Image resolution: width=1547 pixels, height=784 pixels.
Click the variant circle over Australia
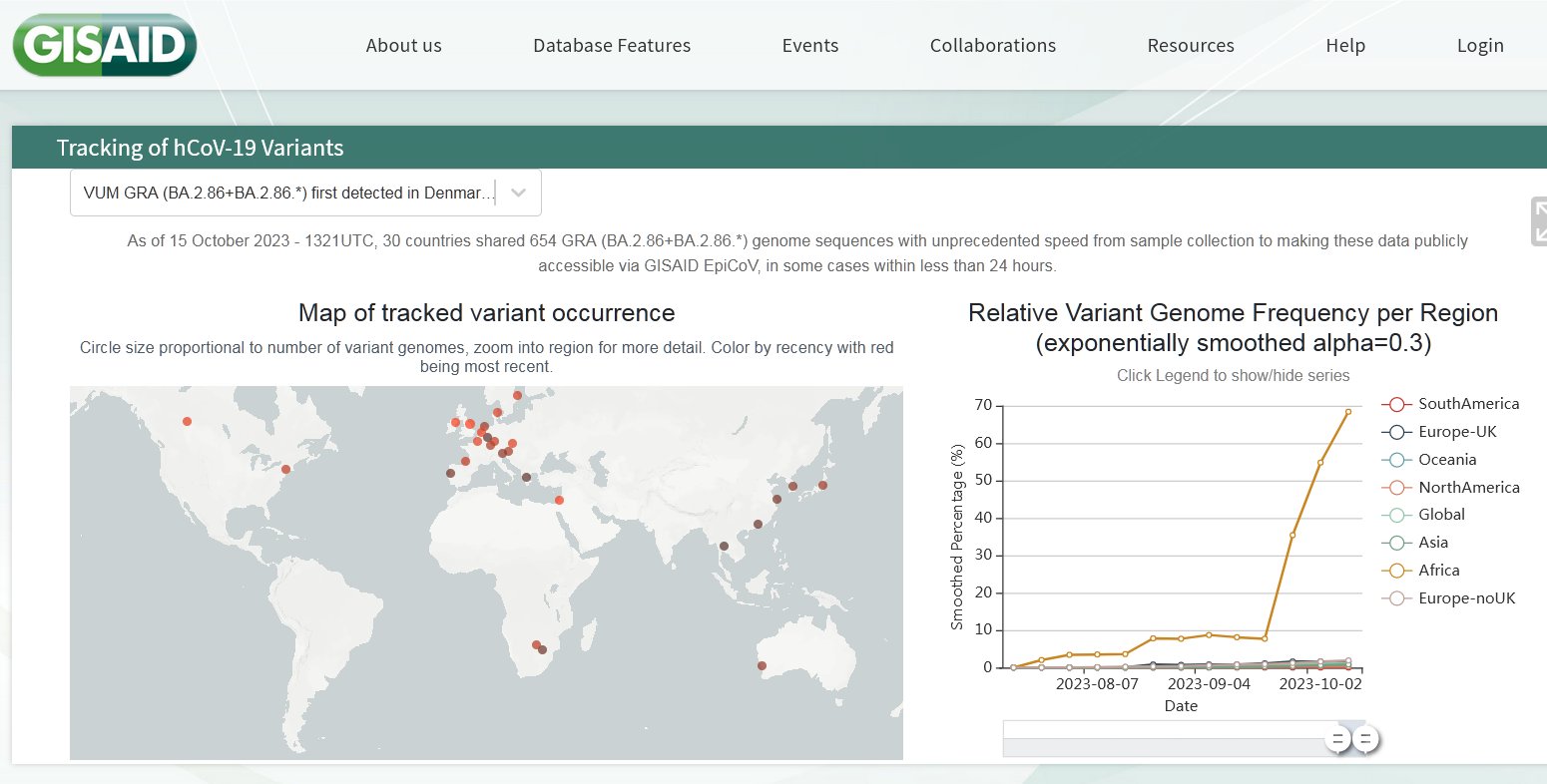coord(762,665)
